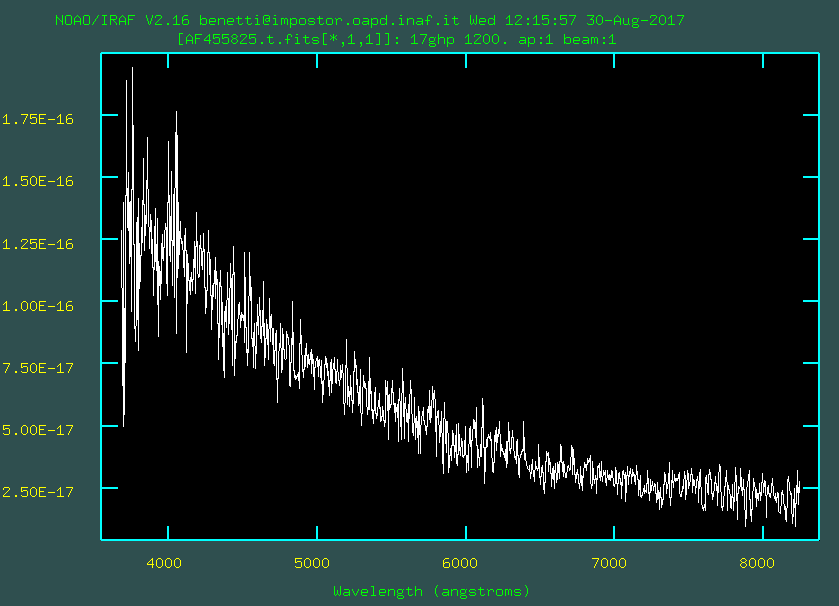Click the 1.50E-16 y-axis label
The image size is (839, 606).
(x=38, y=181)
